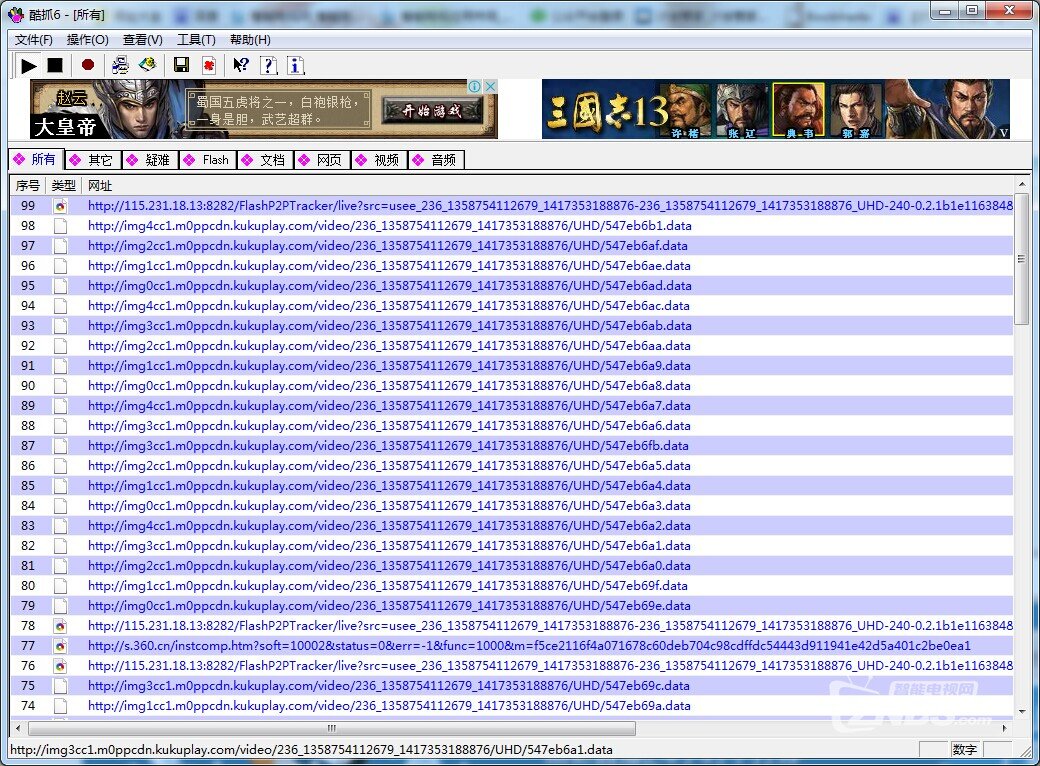This screenshot has height=766, width=1040.
Task: Sort by the 类型 column header
Action: pyautogui.click(x=64, y=186)
